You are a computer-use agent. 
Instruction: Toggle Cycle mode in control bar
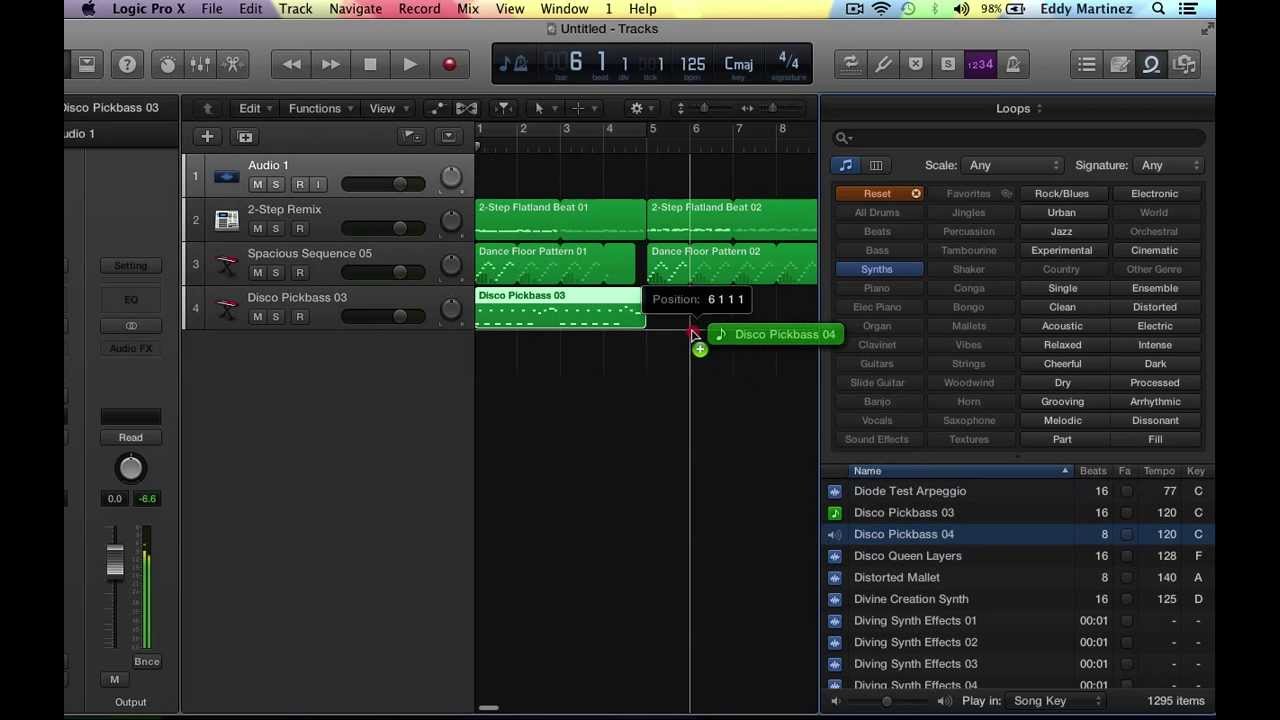pos(850,64)
